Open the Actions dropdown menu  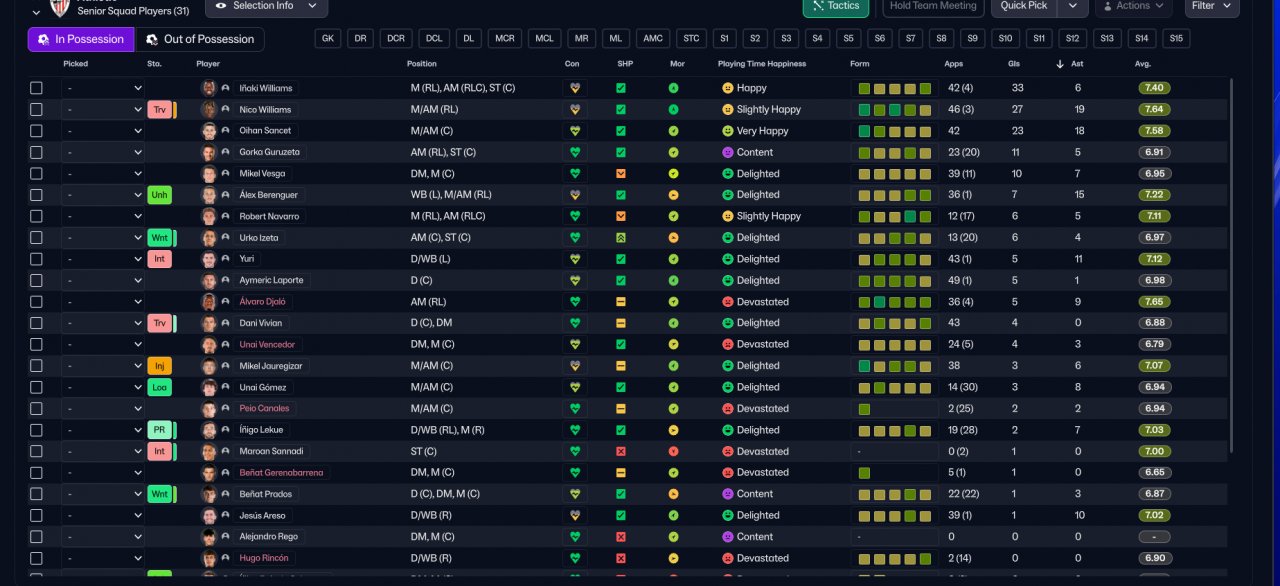click(x=1133, y=6)
